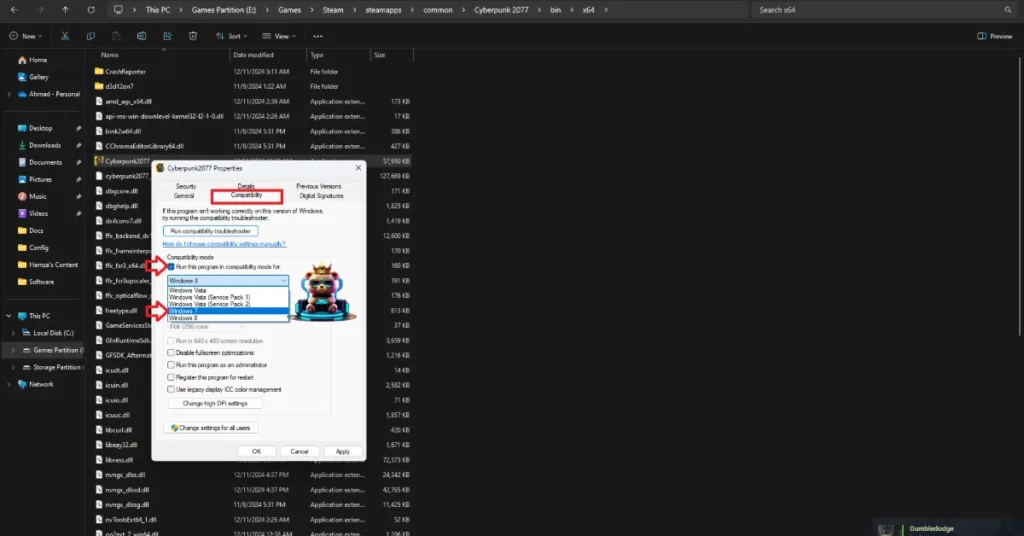Click Cancel in Properties dialog
This screenshot has height=536, width=1024.
pyautogui.click(x=299, y=452)
